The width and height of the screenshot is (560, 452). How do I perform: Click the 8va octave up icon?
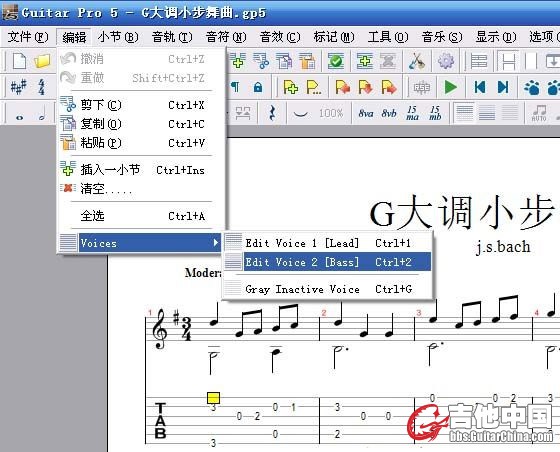pos(366,113)
